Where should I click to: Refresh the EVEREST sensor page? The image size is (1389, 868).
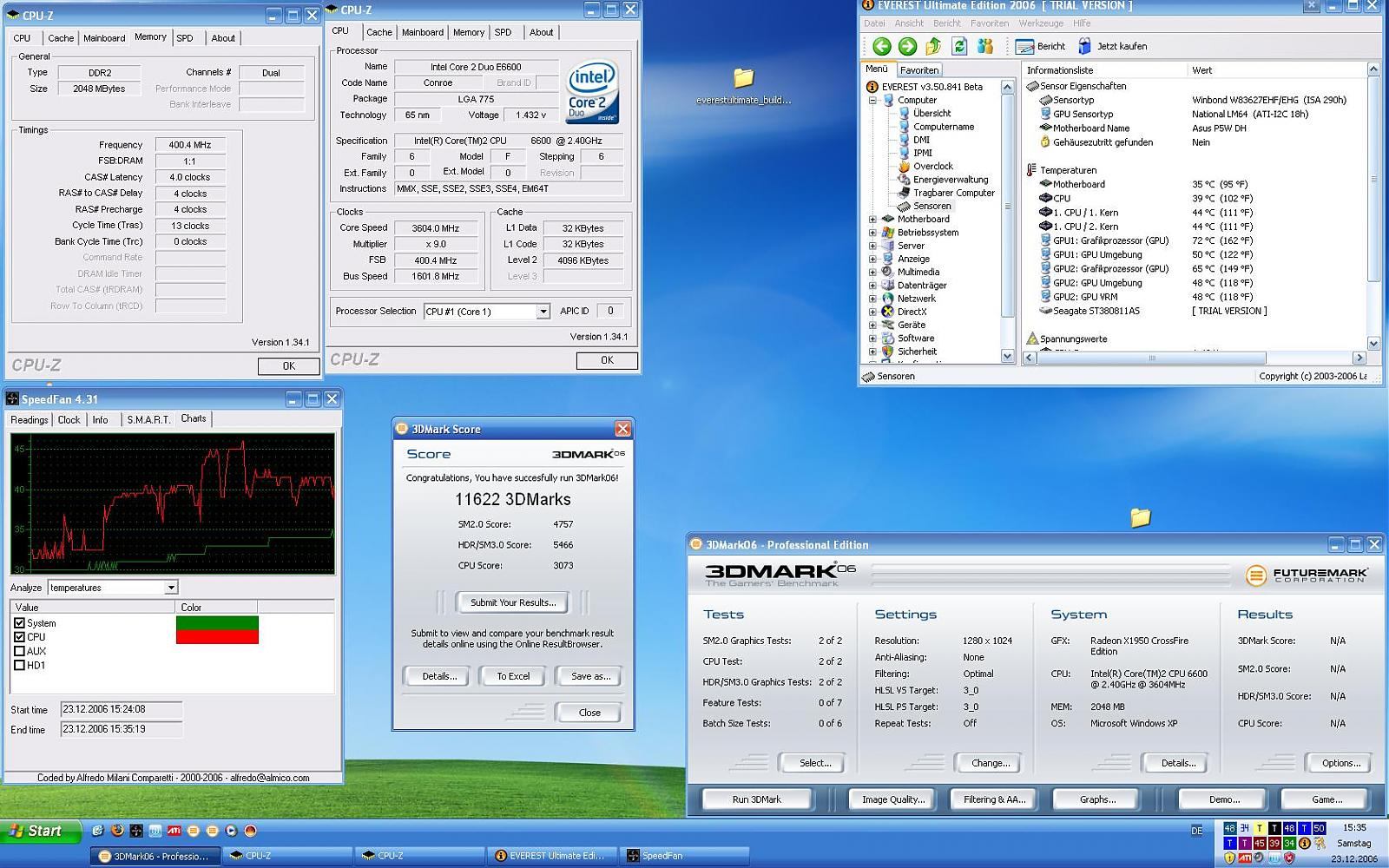[x=959, y=46]
